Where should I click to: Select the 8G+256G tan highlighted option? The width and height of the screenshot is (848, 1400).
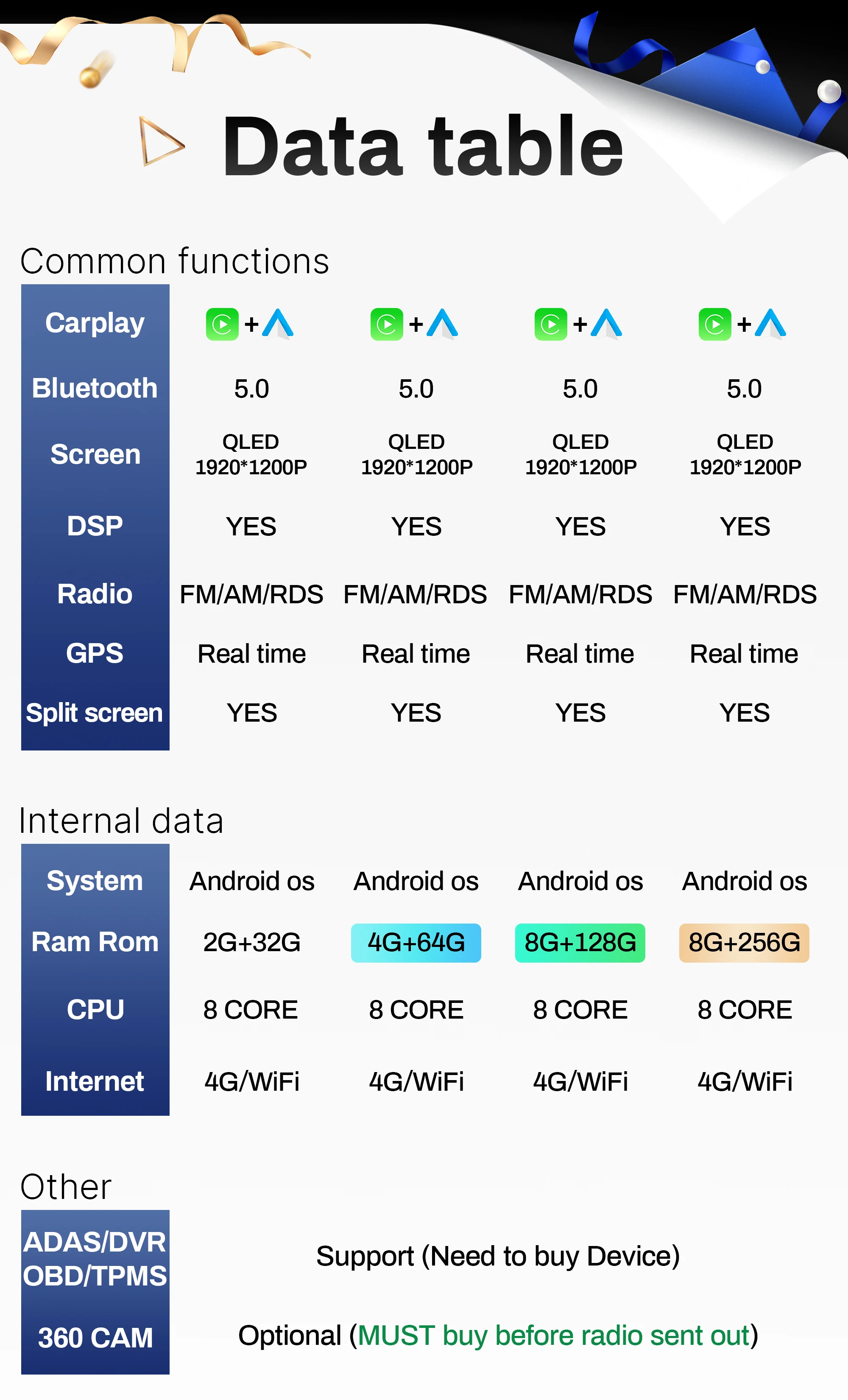point(744,943)
